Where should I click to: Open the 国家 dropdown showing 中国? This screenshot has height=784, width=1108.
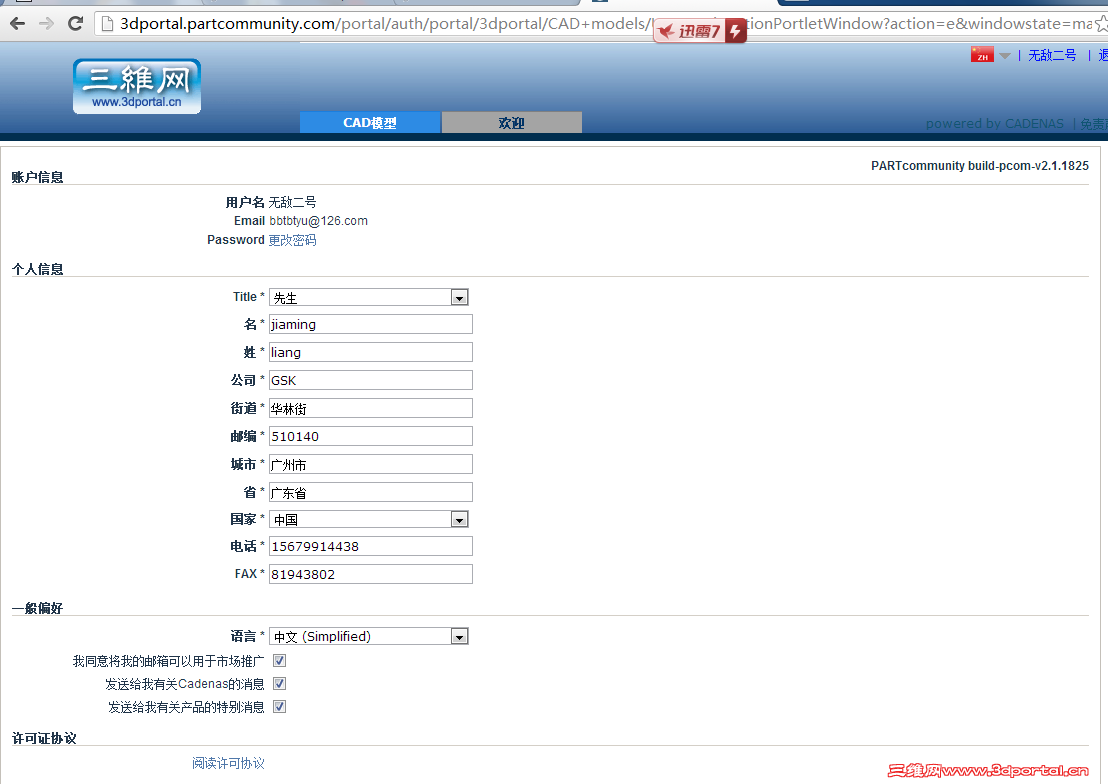pos(459,519)
